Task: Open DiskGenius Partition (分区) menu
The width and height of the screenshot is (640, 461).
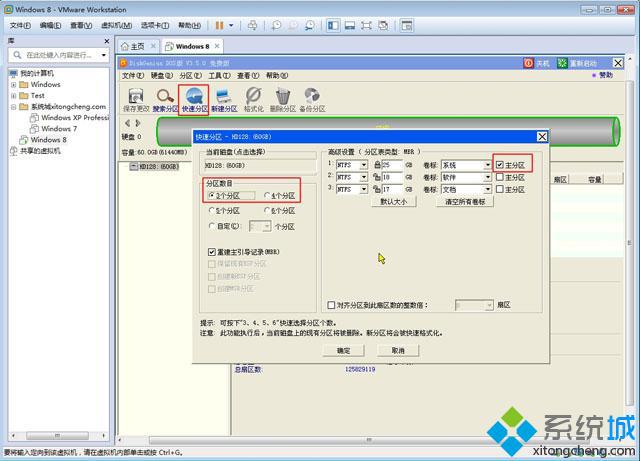Action: (x=191, y=76)
